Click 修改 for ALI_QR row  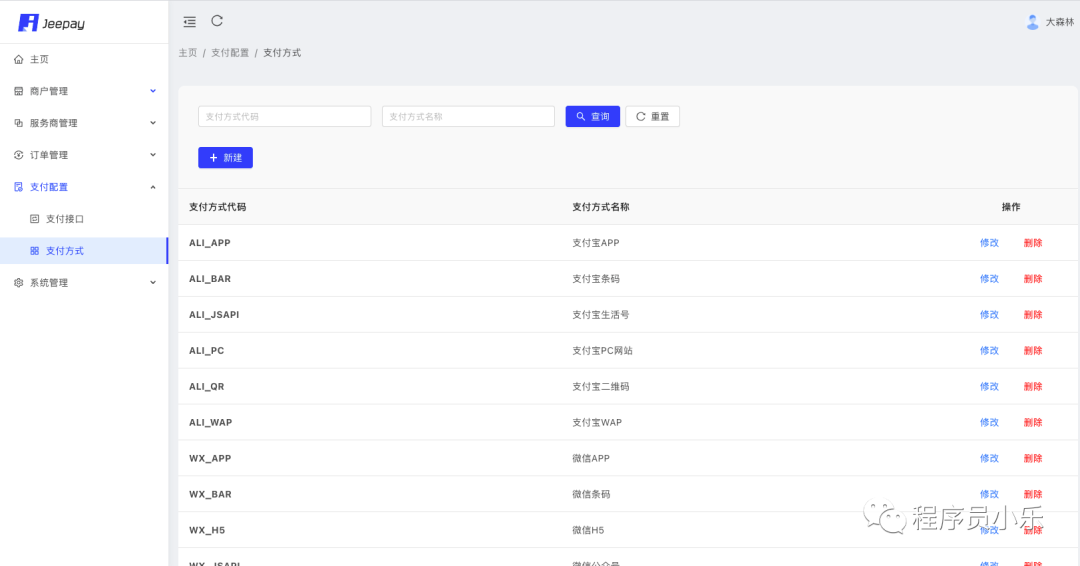(989, 386)
